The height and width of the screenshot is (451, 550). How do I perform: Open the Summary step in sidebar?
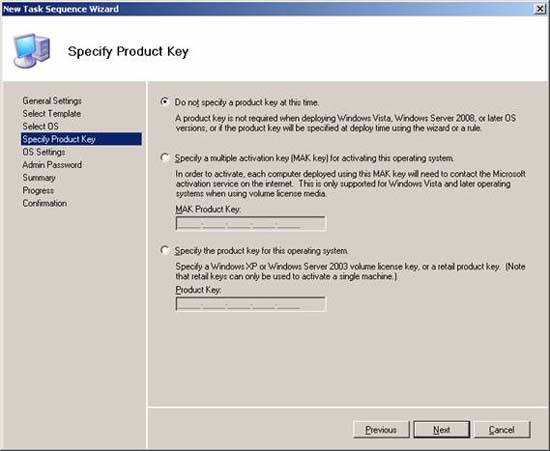pyautogui.click(x=39, y=177)
